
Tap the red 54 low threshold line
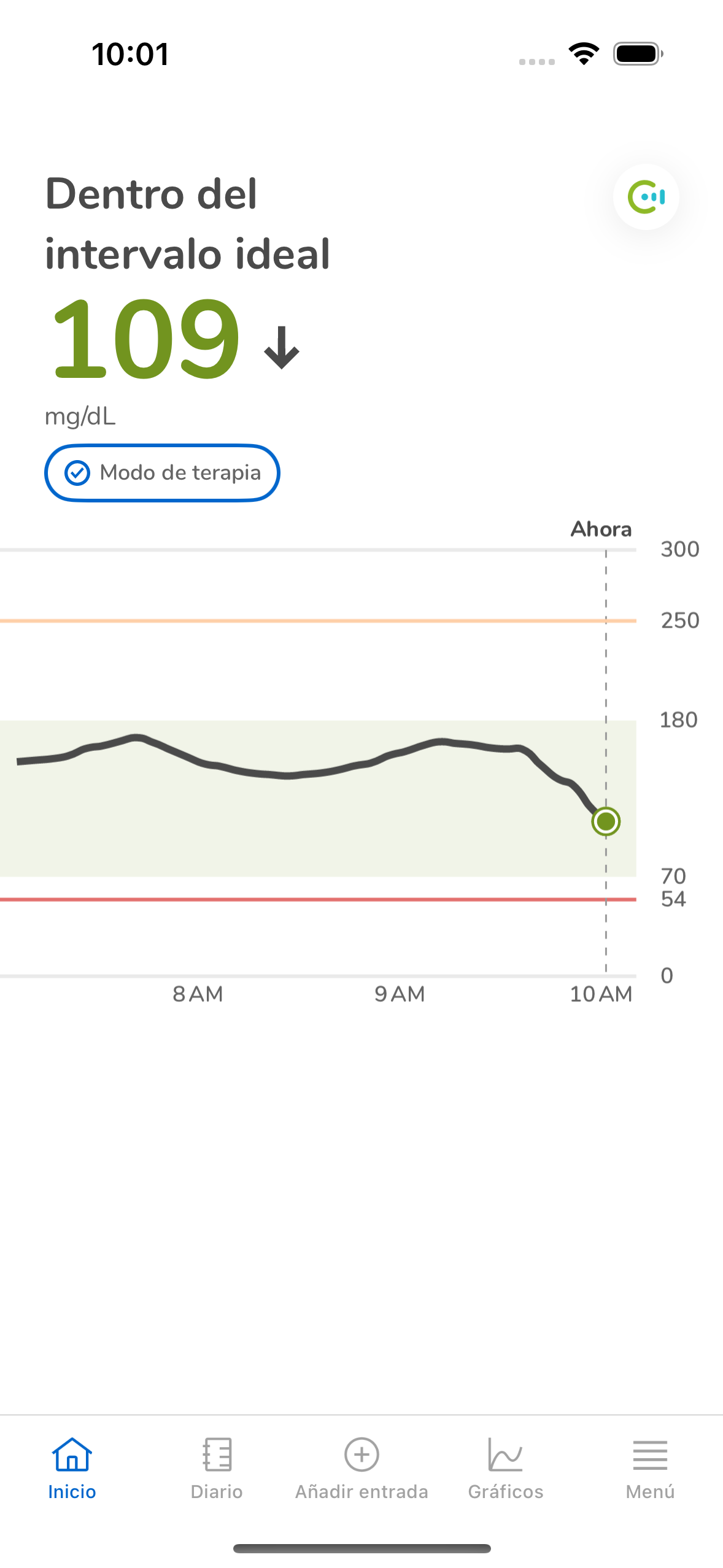(x=318, y=899)
